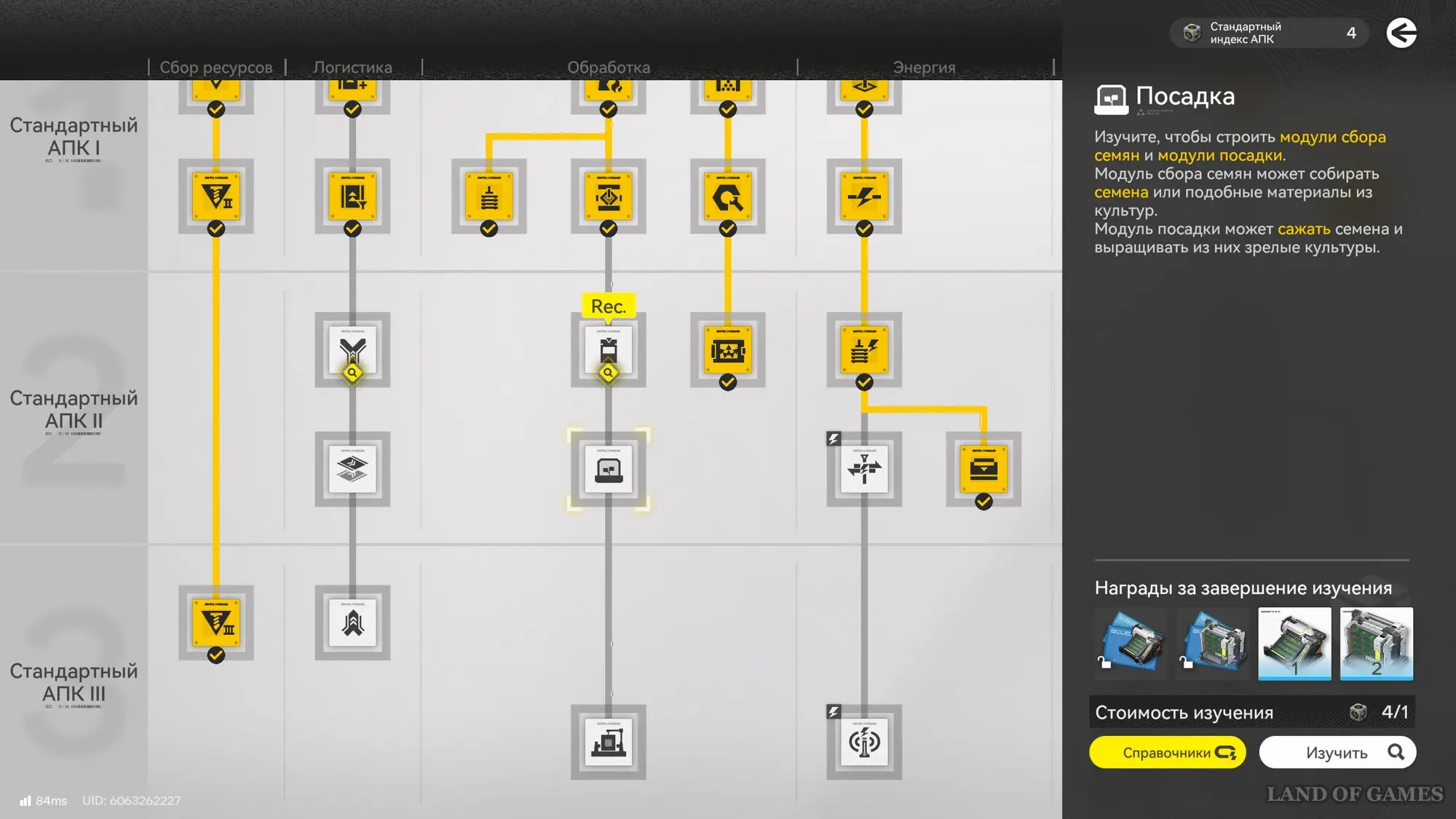Select the highlighted planting node
The width and height of the screenshot is (1456, 819).
coord(609,470)
